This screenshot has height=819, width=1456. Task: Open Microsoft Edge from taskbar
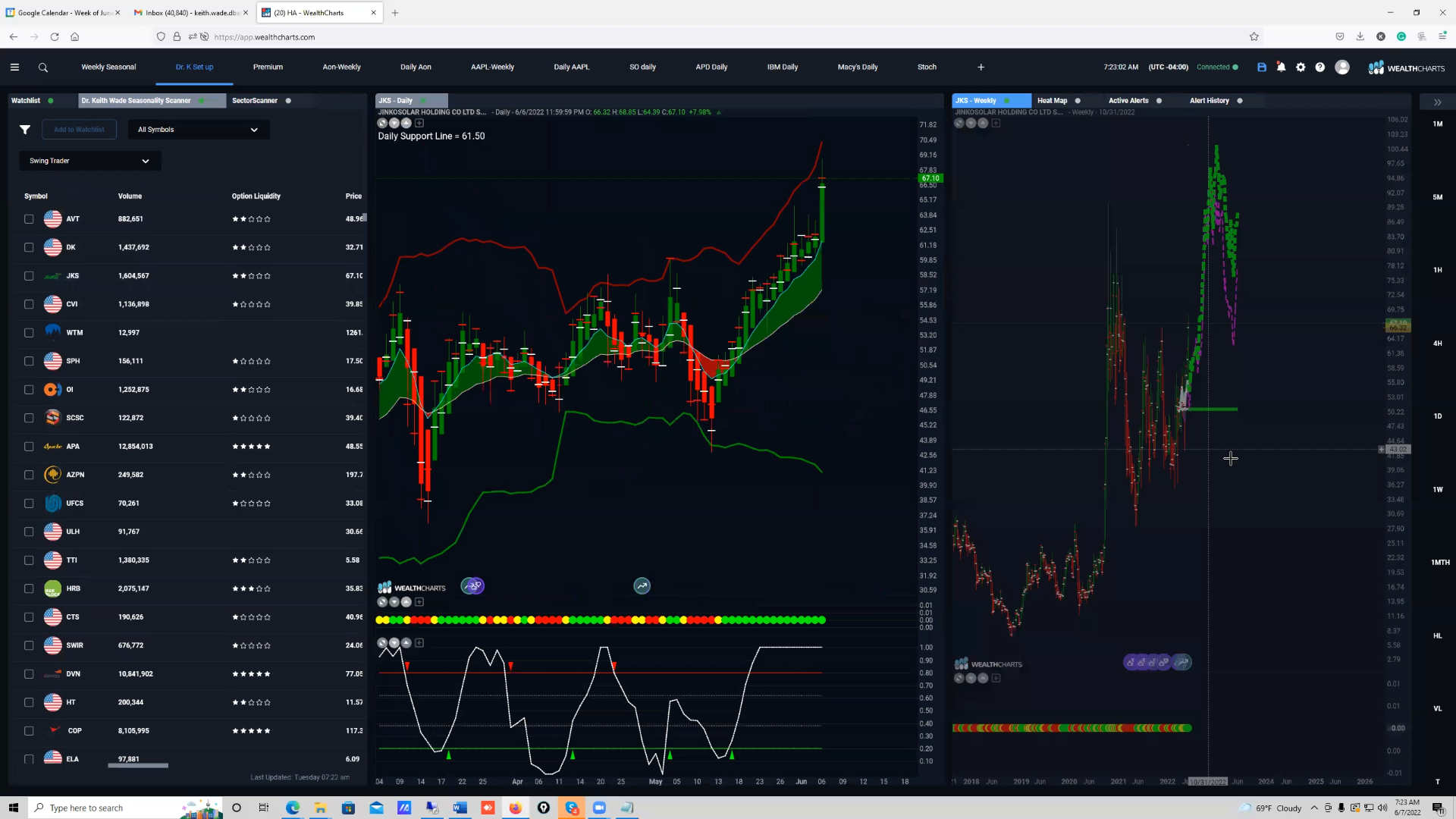pyautogui.click(x=293, y=808)
